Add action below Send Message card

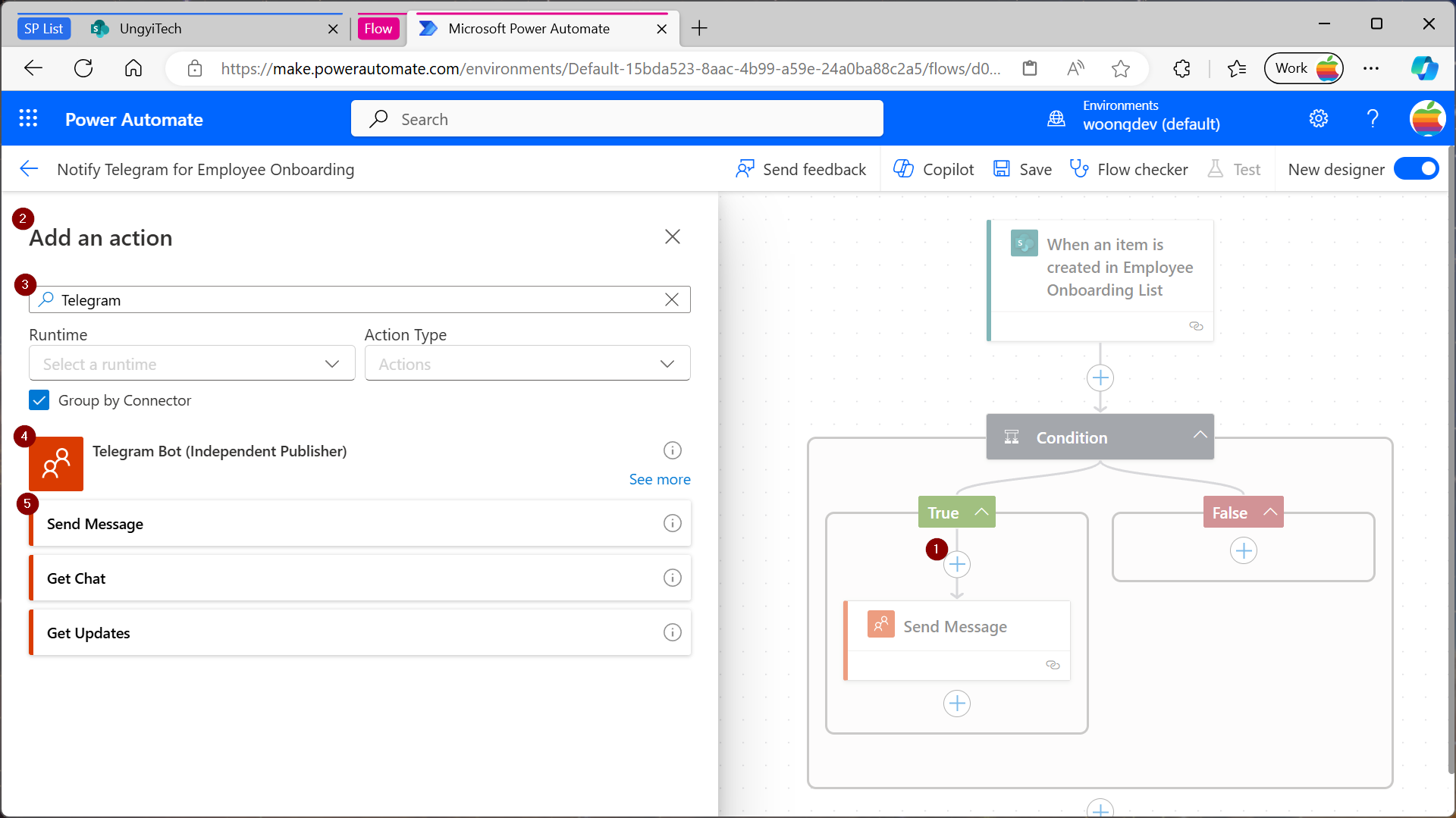coord(957,704)
